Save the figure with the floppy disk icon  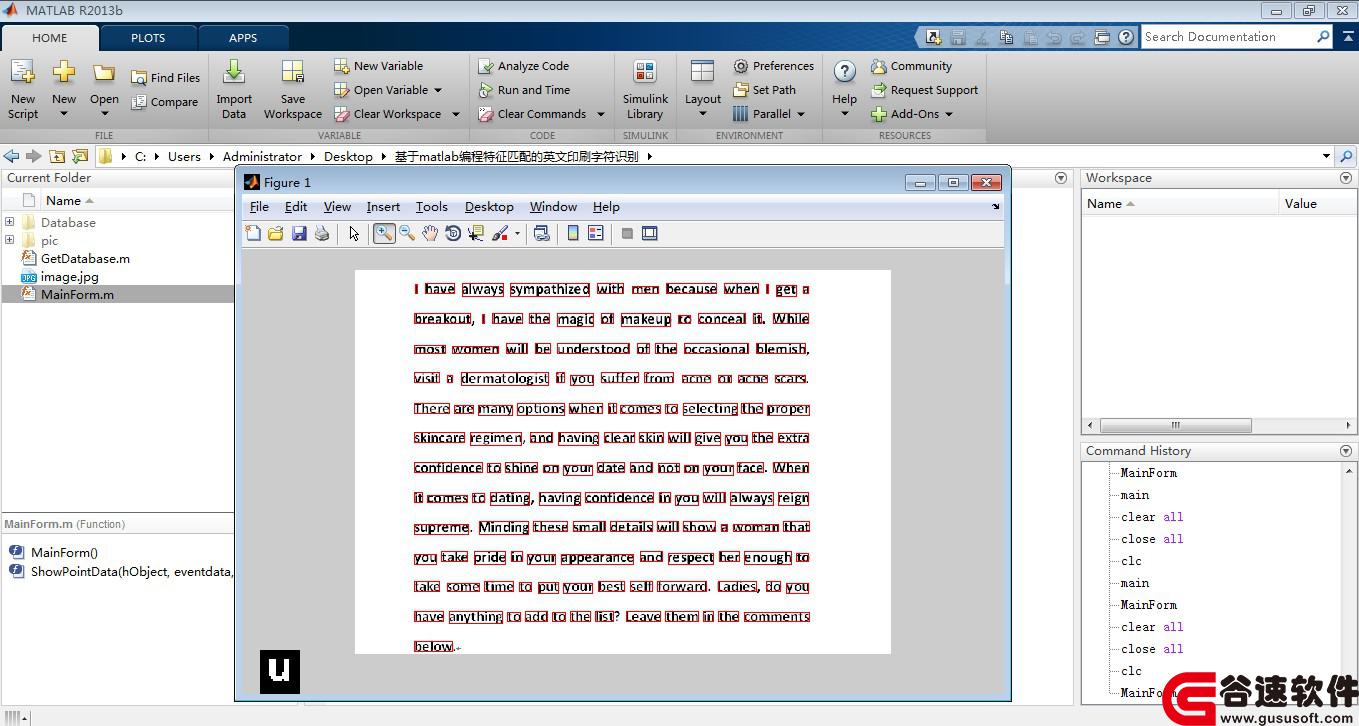[x=299, y=233]
